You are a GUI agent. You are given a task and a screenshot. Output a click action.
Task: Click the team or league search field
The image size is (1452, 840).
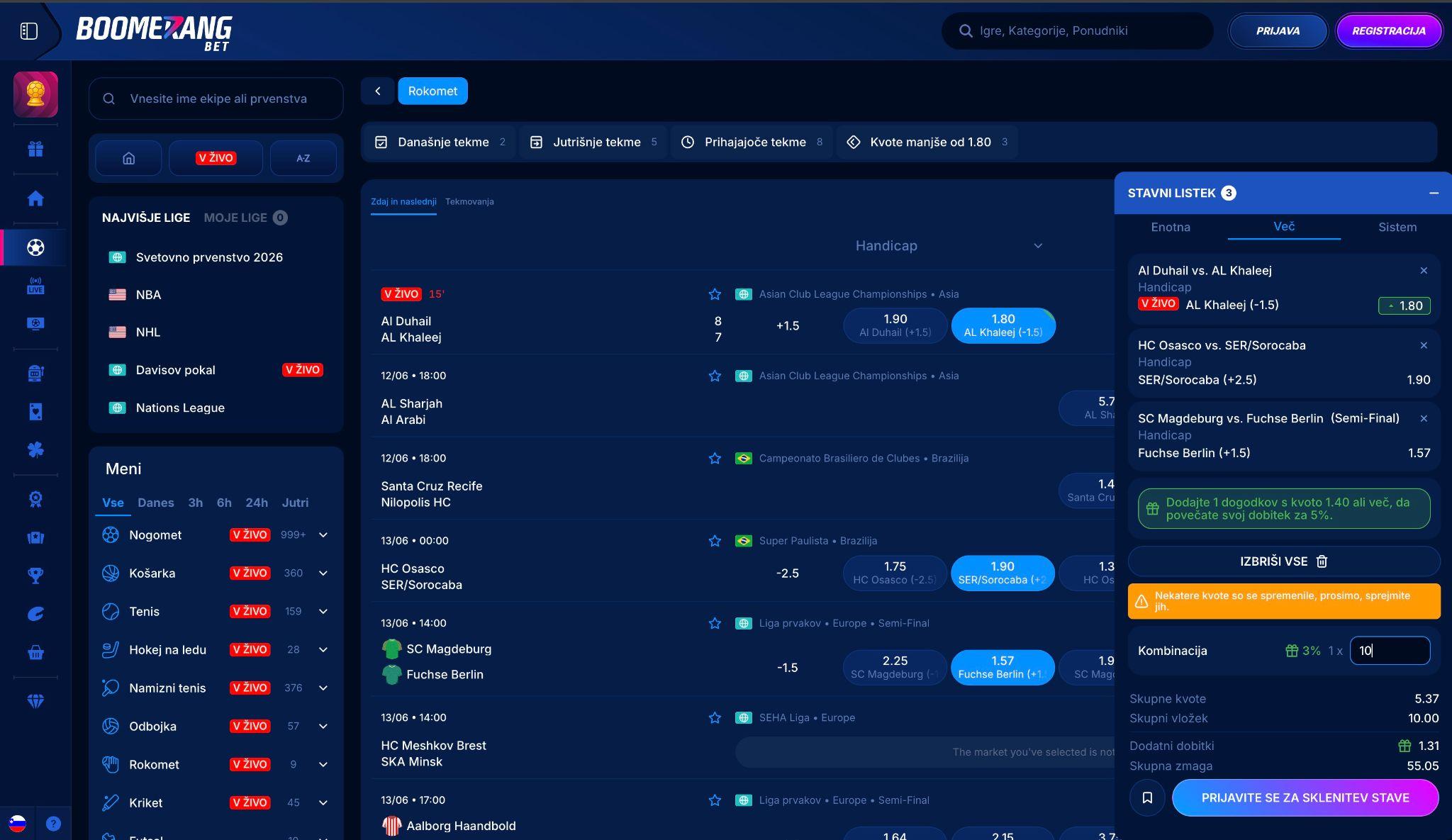[216, 99]
